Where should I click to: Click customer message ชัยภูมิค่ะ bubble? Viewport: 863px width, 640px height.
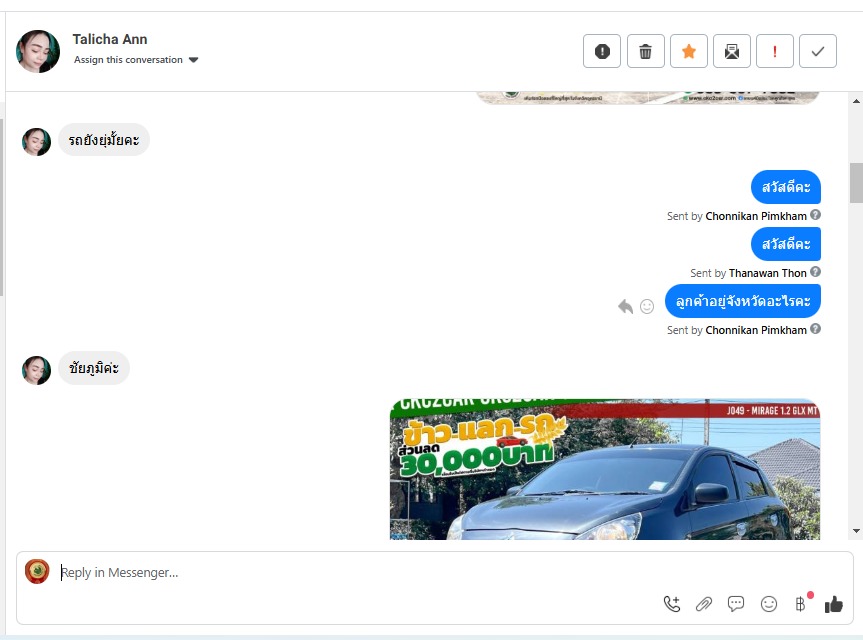click(x=94, y=368)
